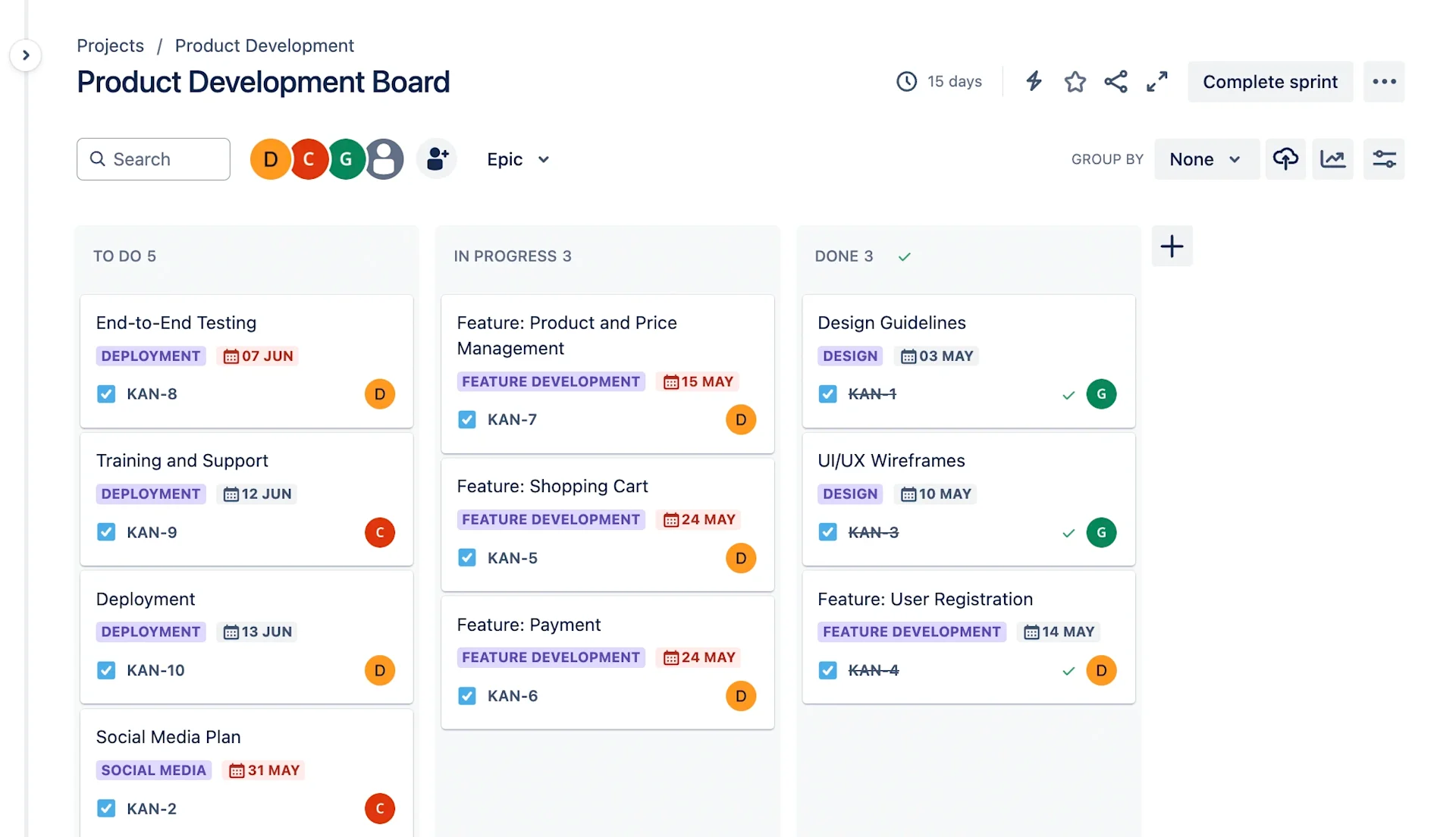This screenshot has width=1456, height=837.
Task: Open view settings sliders icon
Action: (x=1384, y=159)
